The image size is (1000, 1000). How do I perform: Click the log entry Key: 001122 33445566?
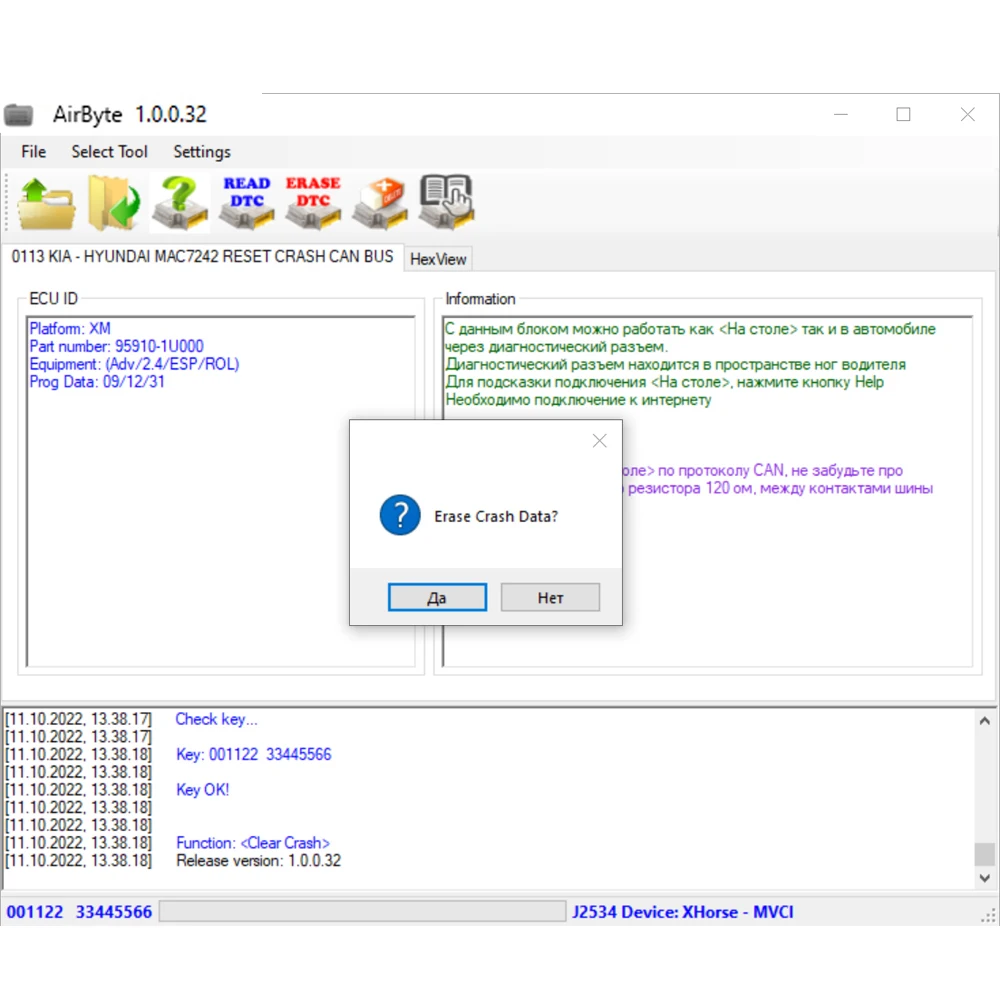tap(254, 754)
